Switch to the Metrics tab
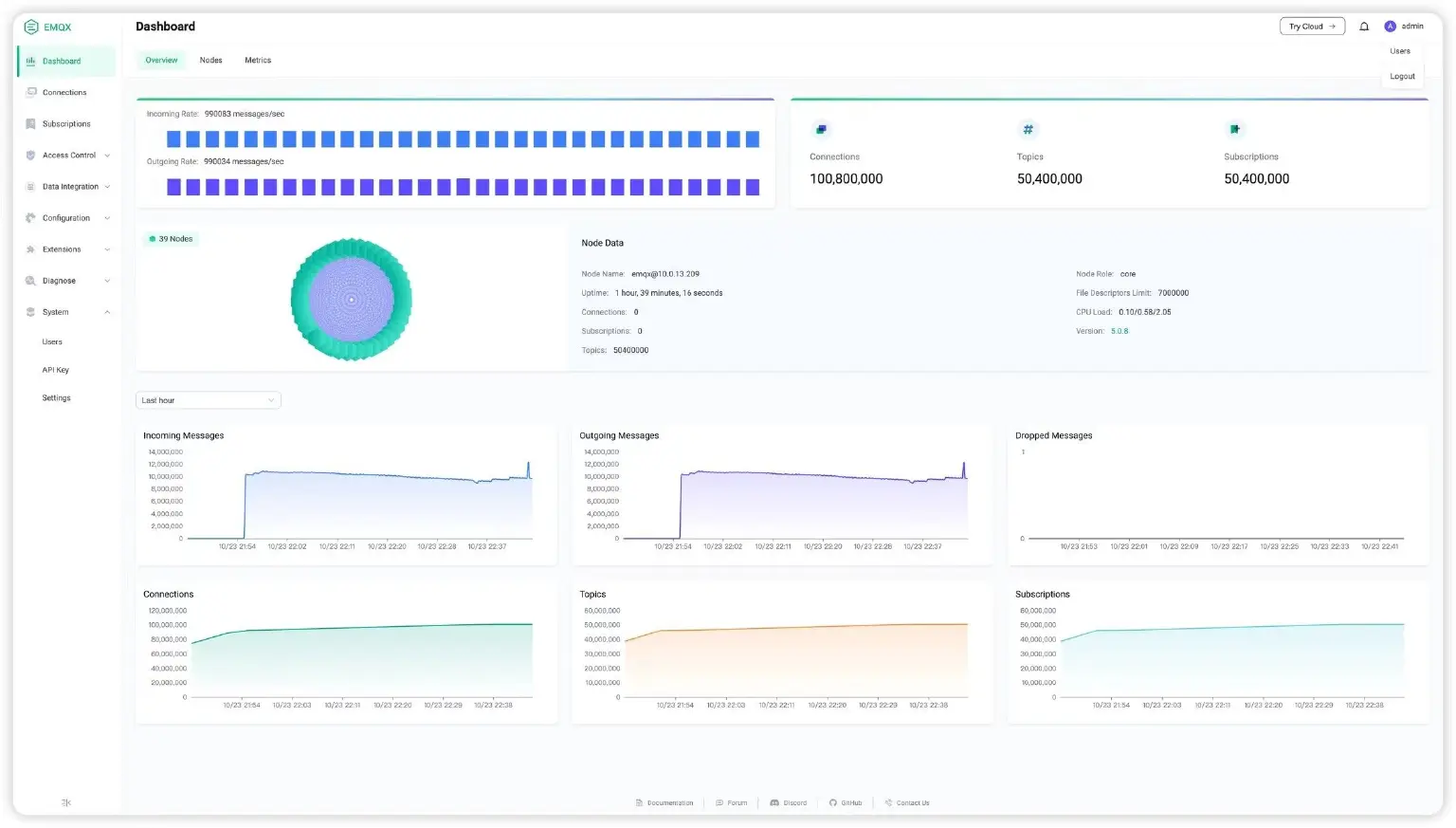This screenshot has width=1456, height=828. tap(258, 61)
